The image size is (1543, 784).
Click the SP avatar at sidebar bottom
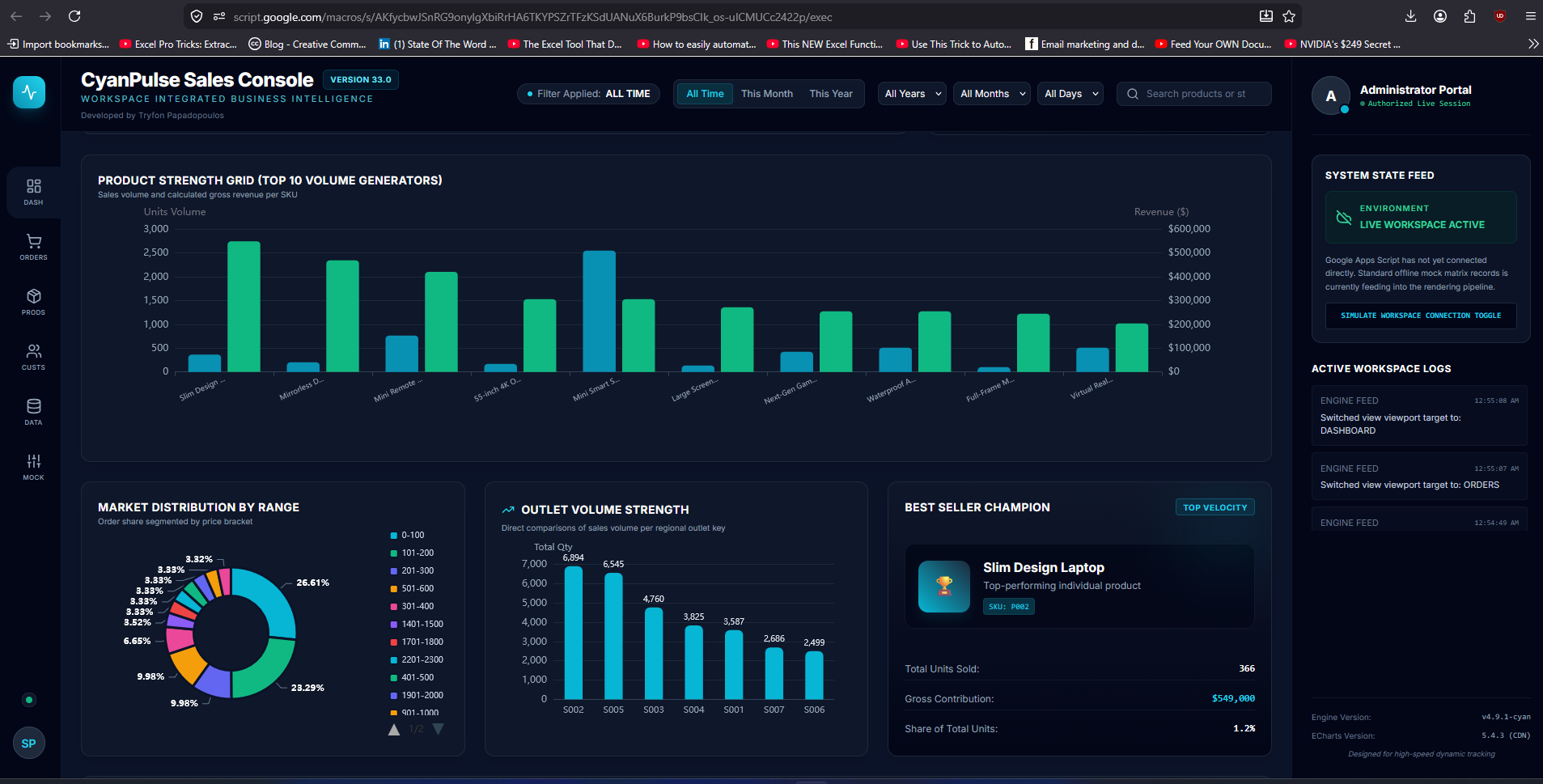(x=29, y=744)
